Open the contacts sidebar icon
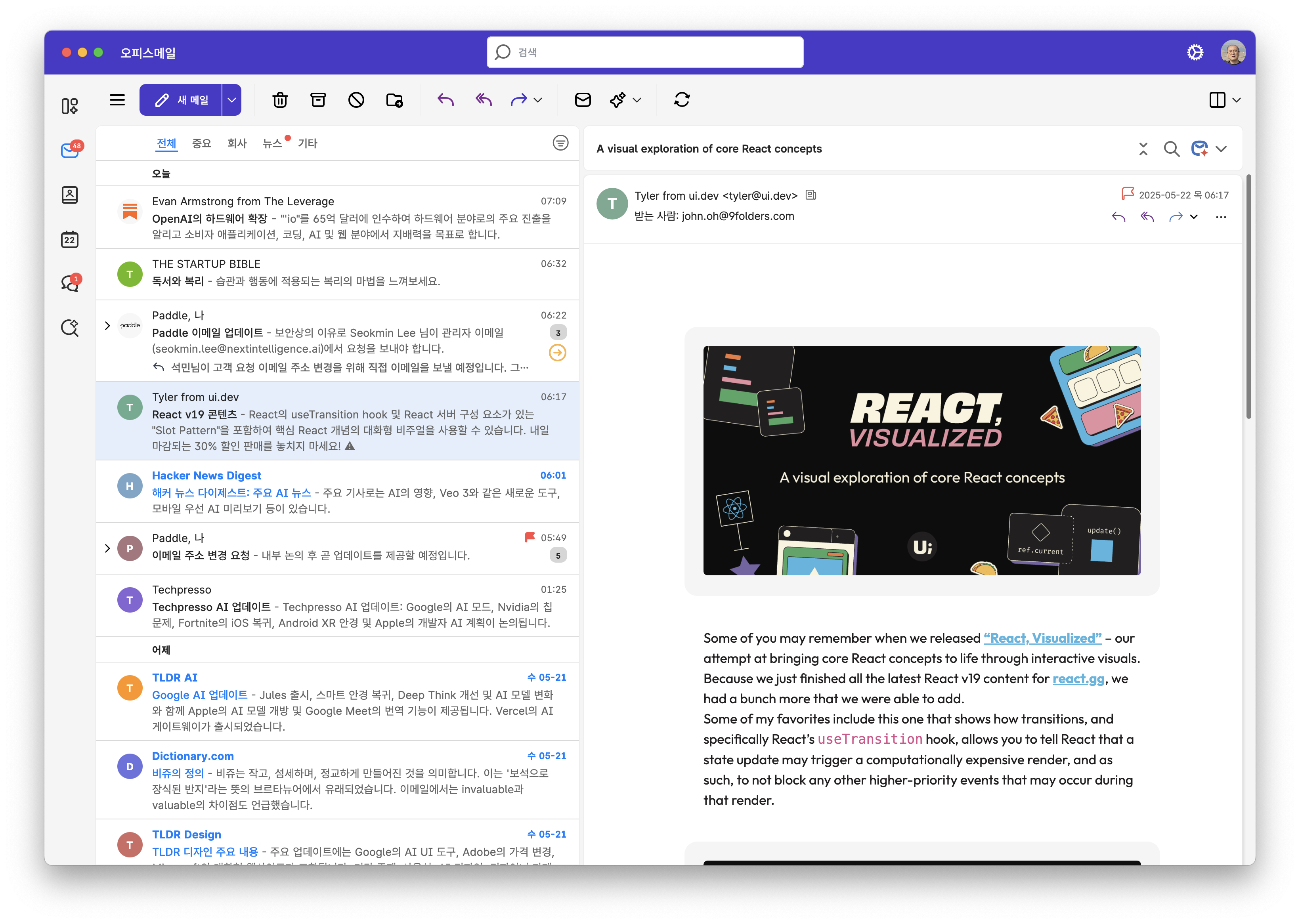Screen dimensions: 1300x924 [69, 195]
